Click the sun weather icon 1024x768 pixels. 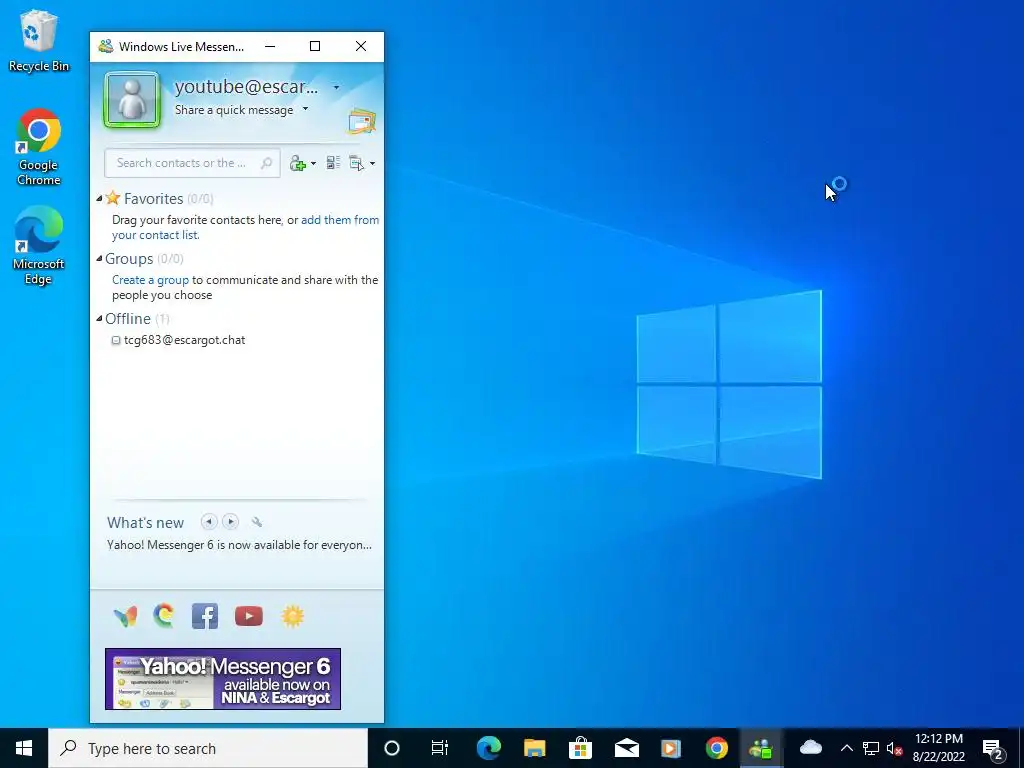pos(293,616)
